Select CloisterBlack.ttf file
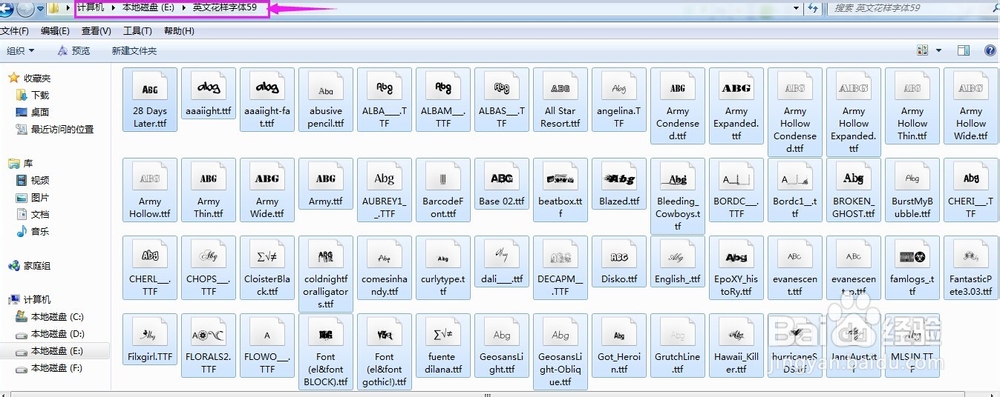 click(x=267, y=267)
